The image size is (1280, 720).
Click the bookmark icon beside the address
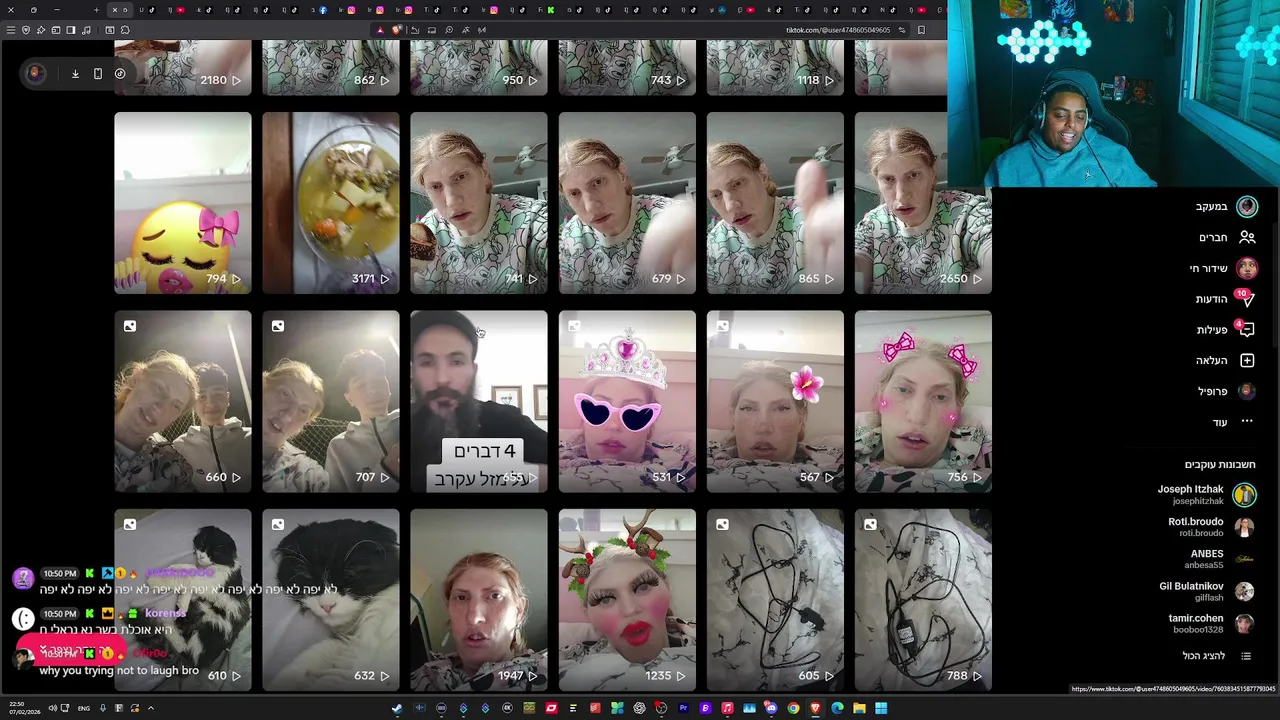(921, 30)
